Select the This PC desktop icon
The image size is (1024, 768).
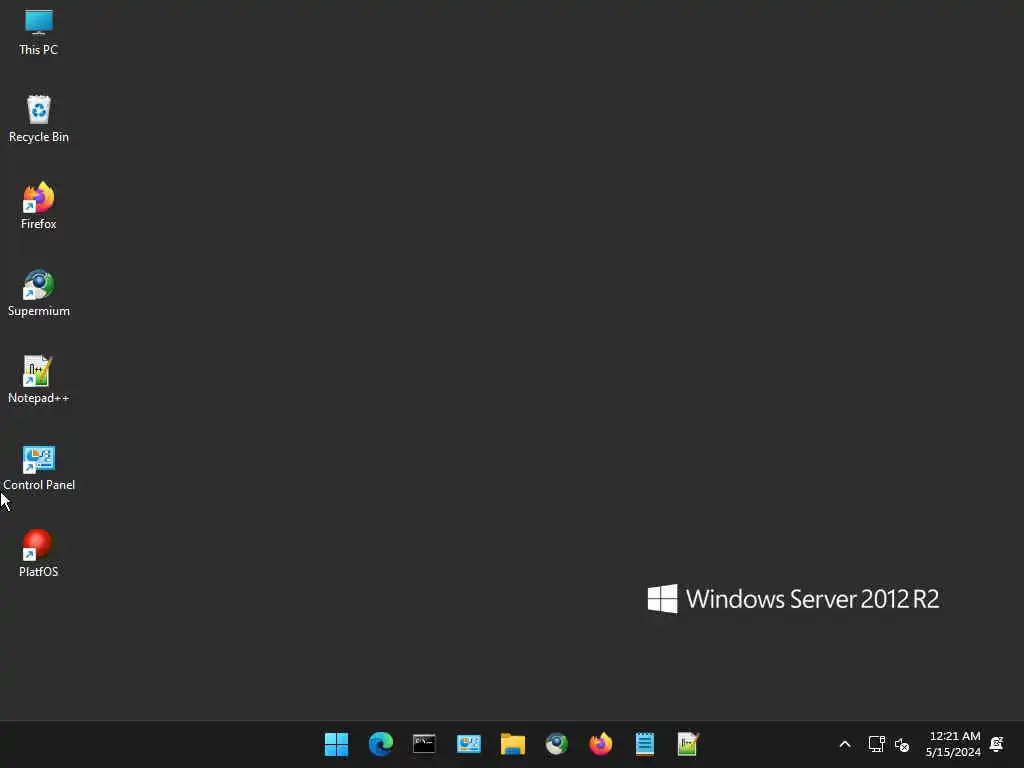pyautogui.click(x=39, y=33)
